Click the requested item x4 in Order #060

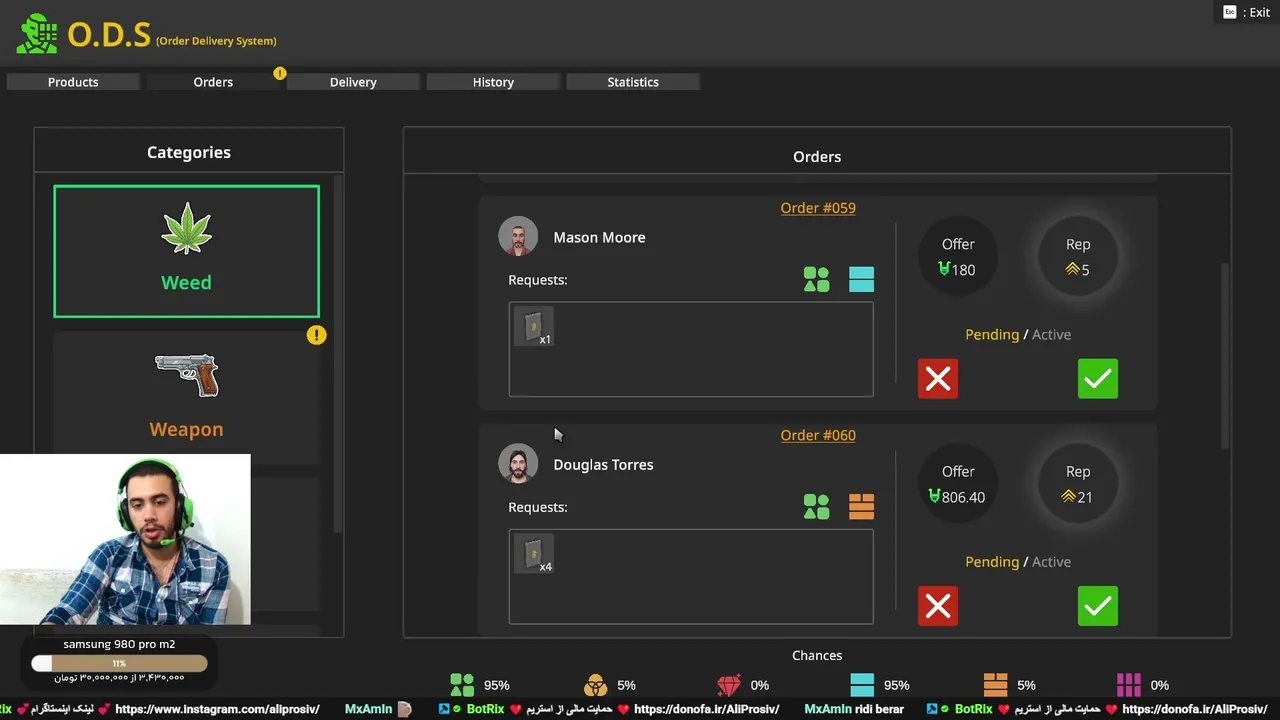pyautogui.click(x=533, y=554)
